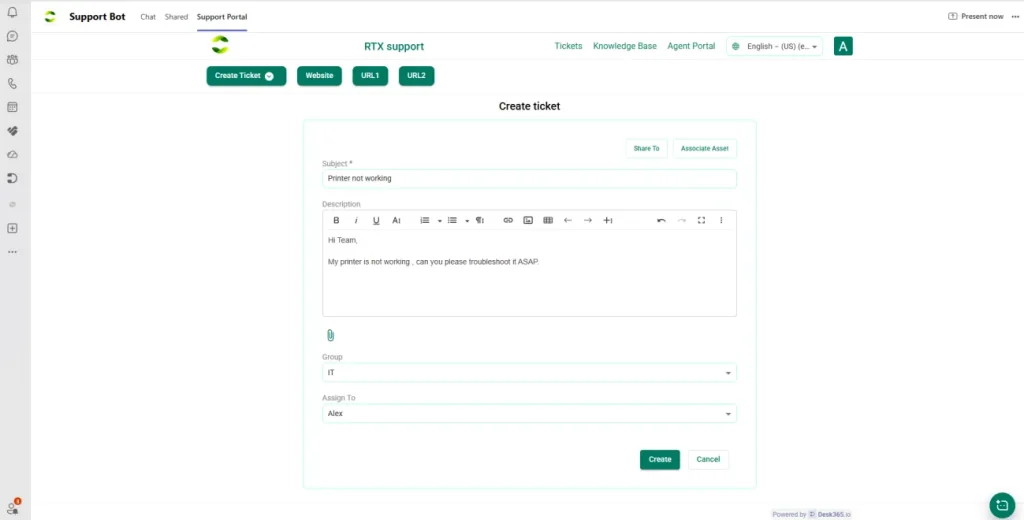Click Apps plus icon in sidebar

pos(12,228)
